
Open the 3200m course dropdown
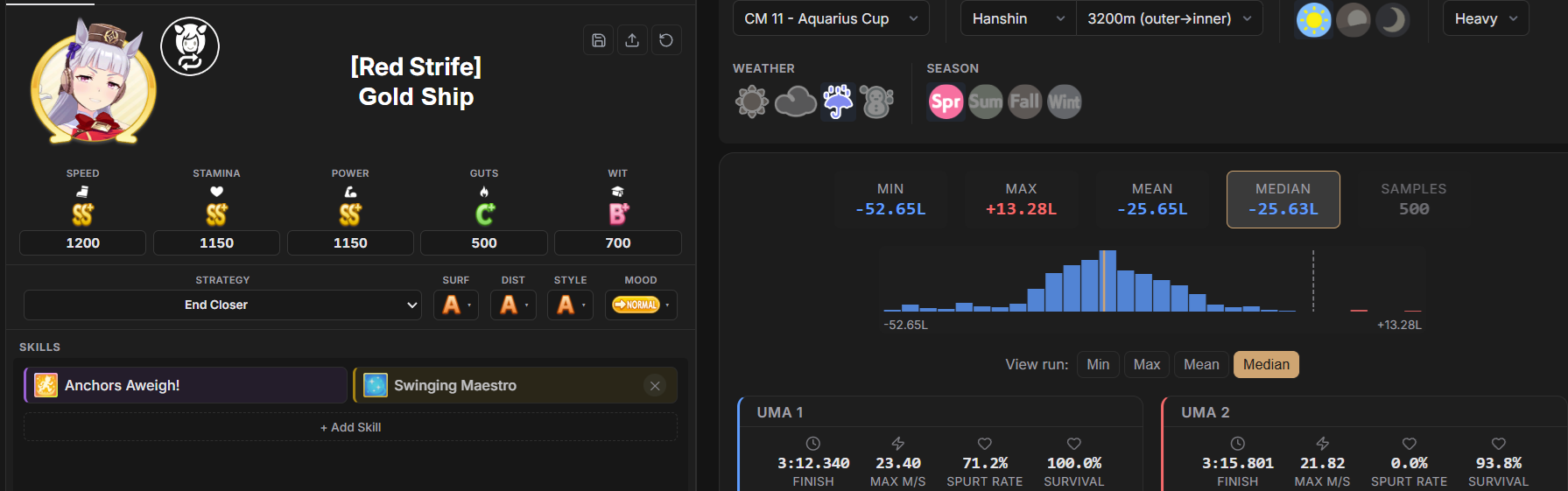1170,18
